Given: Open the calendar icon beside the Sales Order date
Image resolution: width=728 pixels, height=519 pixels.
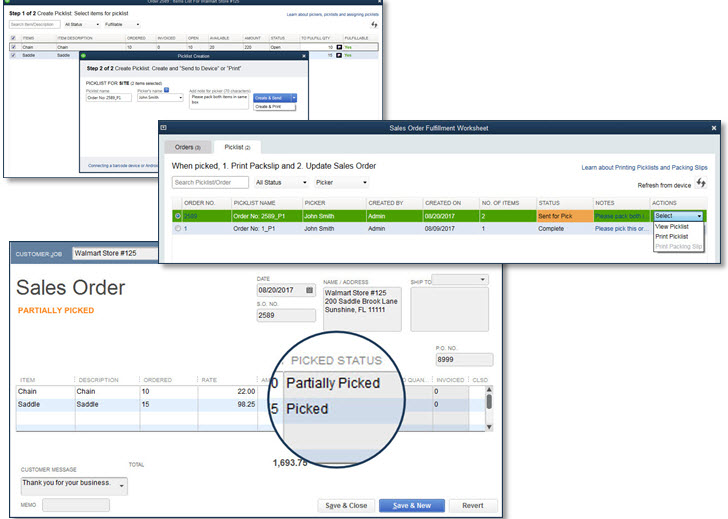Looking at the screenshot, I should point(310,290).
